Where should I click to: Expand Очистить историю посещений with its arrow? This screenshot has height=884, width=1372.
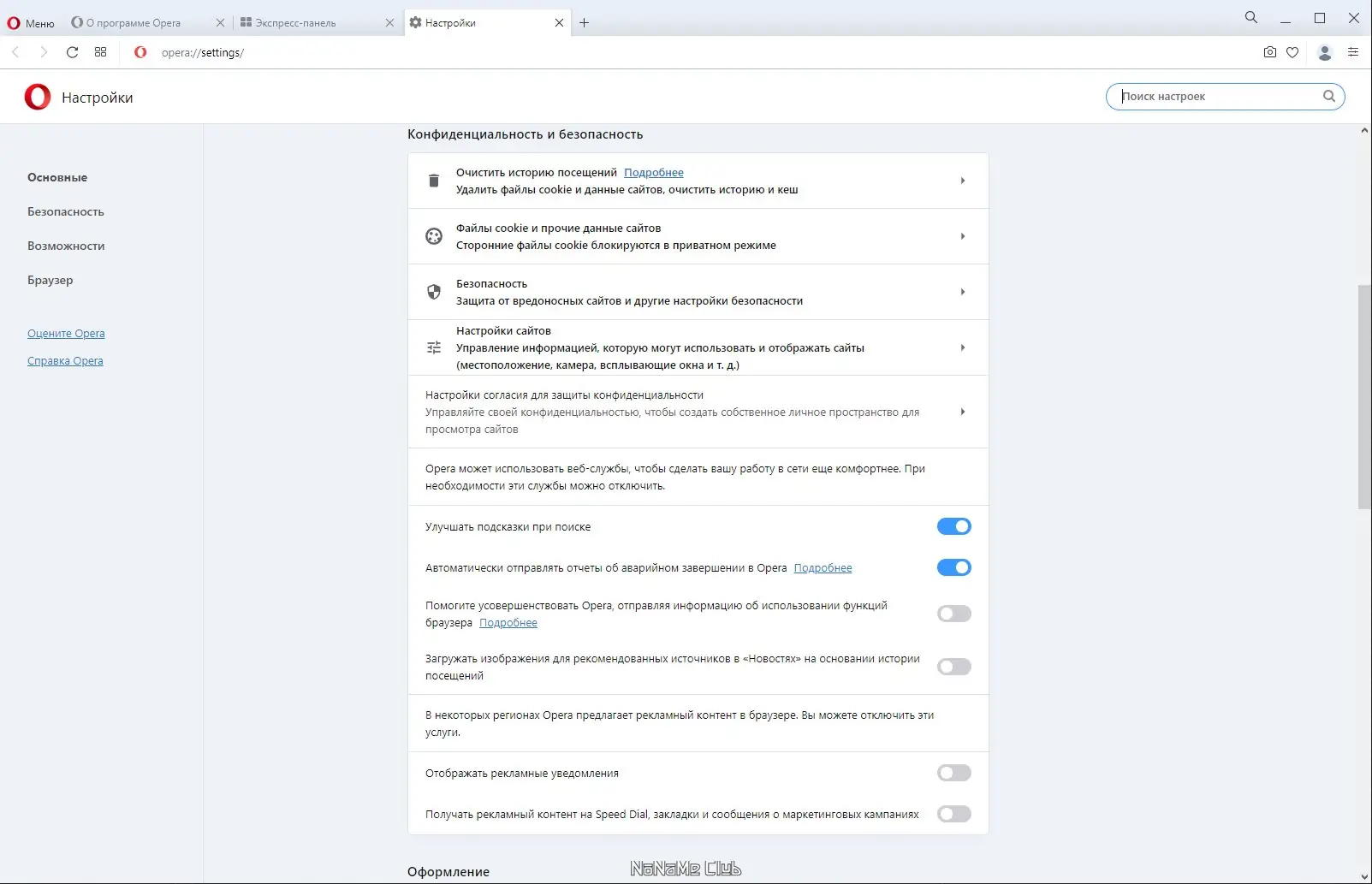click(x=963, y=181)
